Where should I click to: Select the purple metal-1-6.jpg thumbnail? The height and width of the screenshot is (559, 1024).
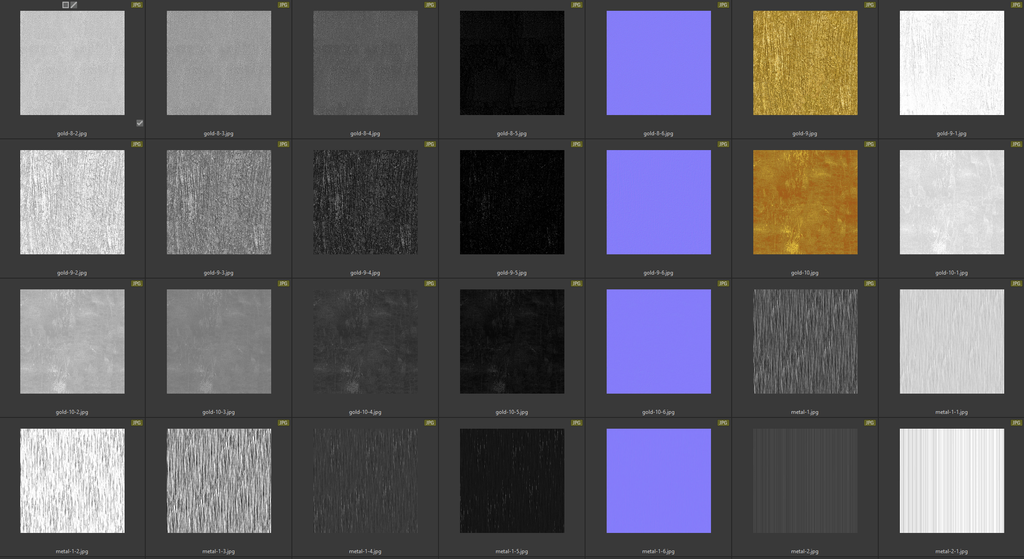point(658,481)
